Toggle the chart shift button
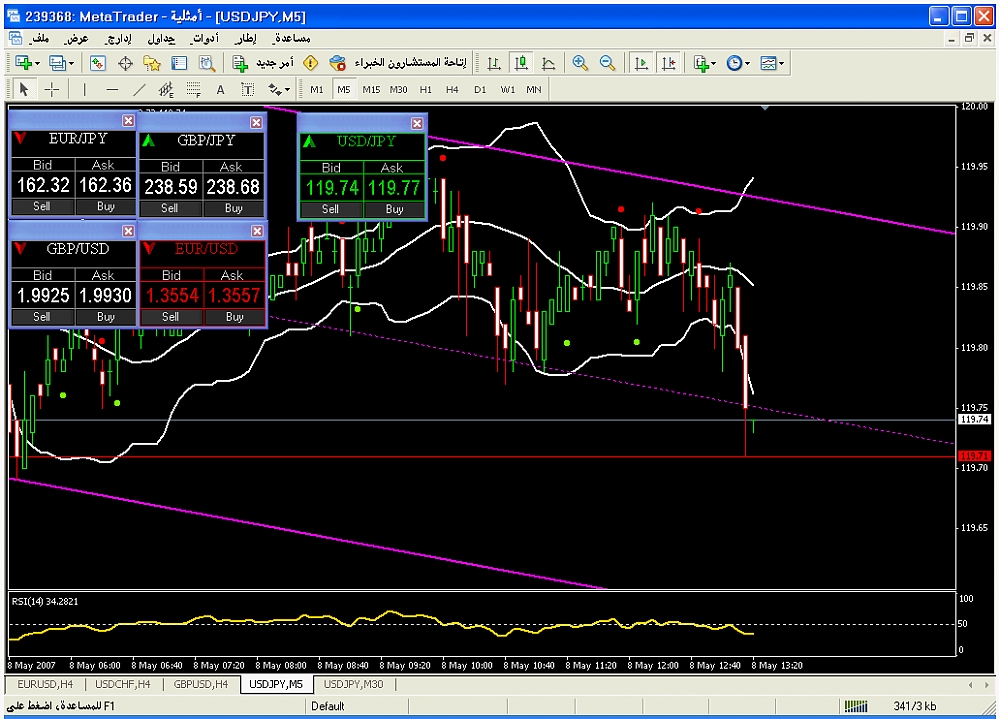1000x719 pixels. [668, 63]
